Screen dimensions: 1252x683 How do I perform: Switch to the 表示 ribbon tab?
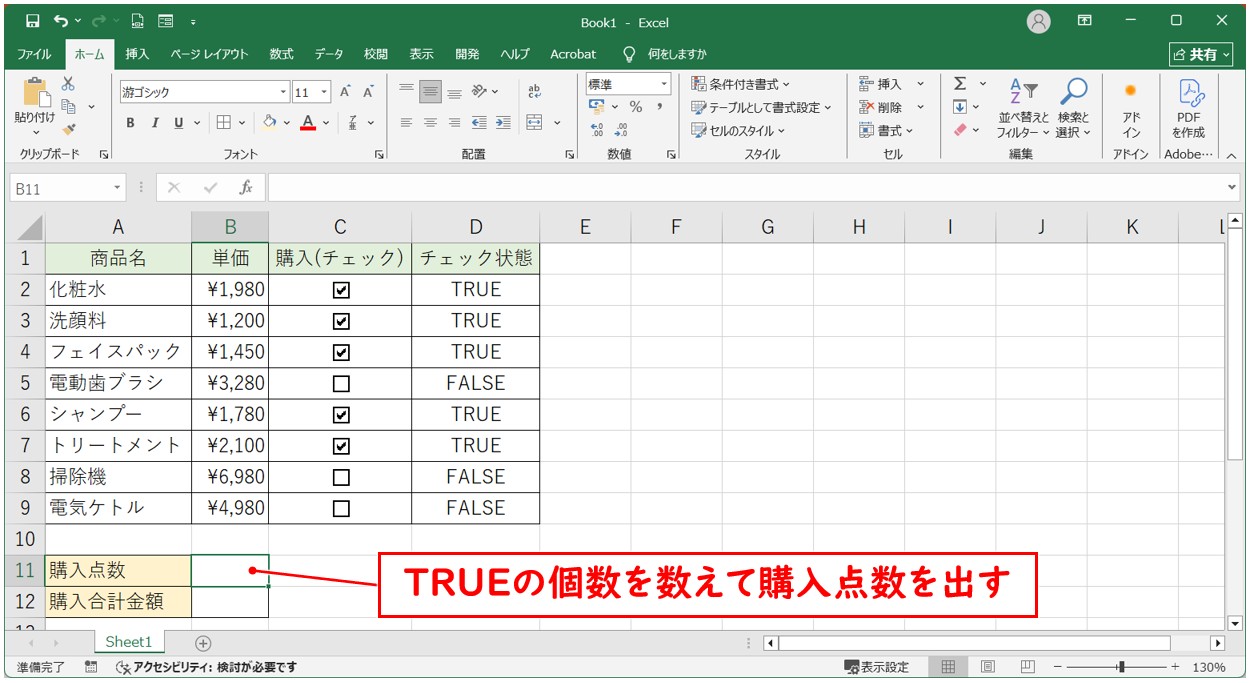[421, 54]
